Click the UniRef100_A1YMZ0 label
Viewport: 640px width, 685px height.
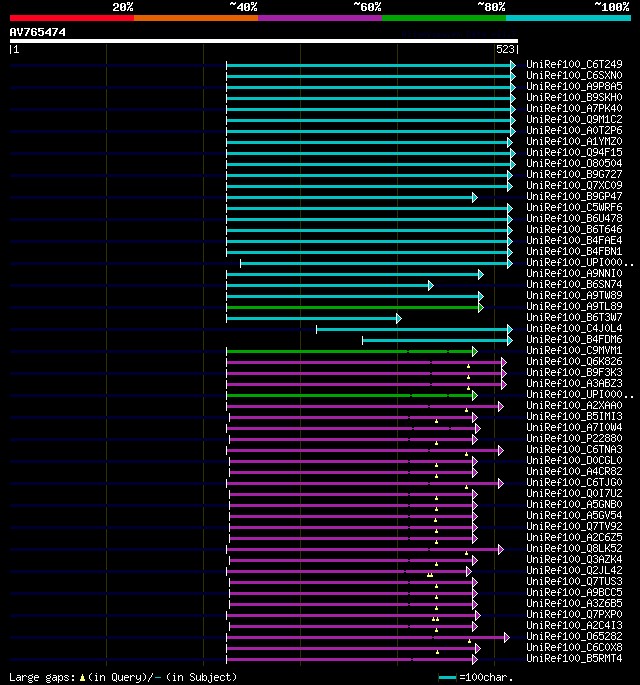pos(574,142)
